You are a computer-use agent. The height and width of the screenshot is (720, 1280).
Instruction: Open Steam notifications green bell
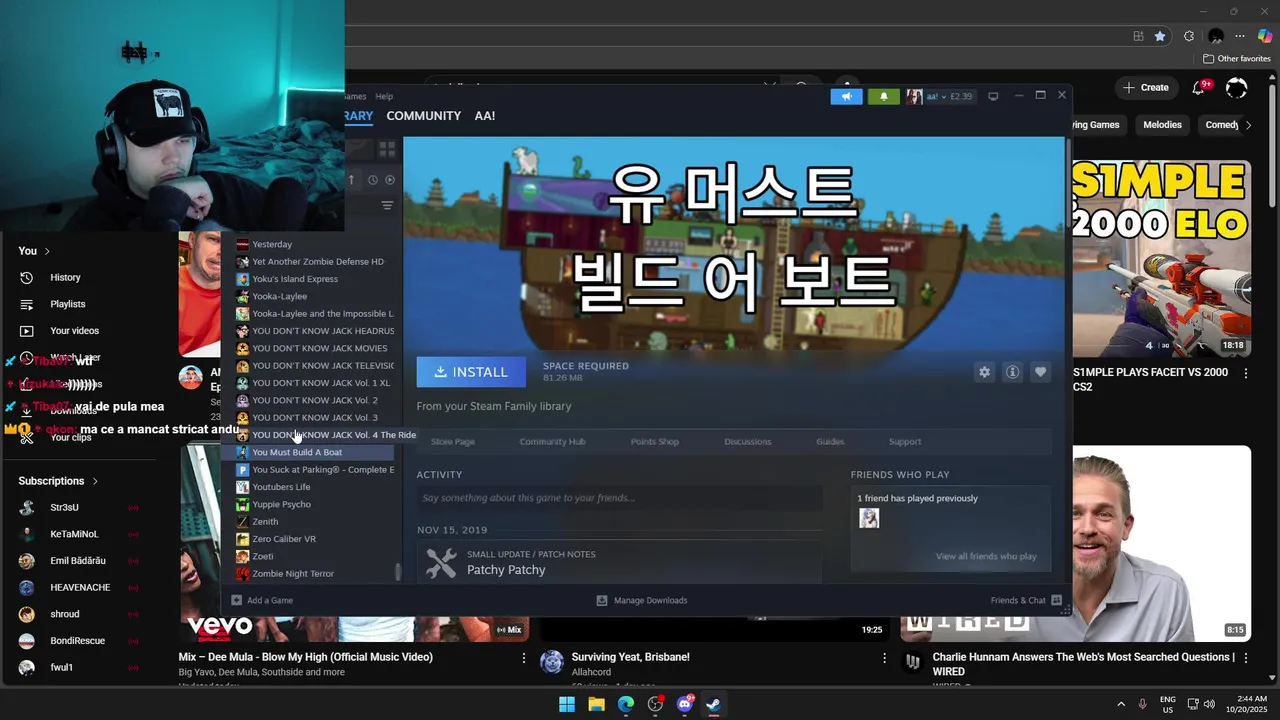[x=883, y=96]
